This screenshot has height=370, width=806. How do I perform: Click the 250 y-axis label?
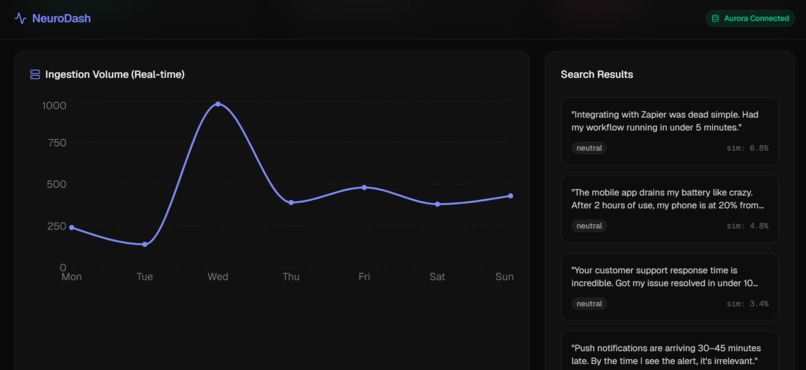pyautogui.click(x=57, y=226)
